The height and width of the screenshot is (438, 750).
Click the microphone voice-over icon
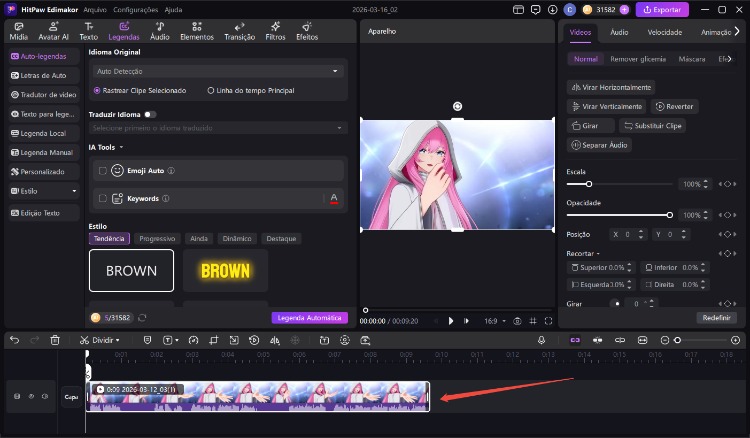click(x=541, y=340)
